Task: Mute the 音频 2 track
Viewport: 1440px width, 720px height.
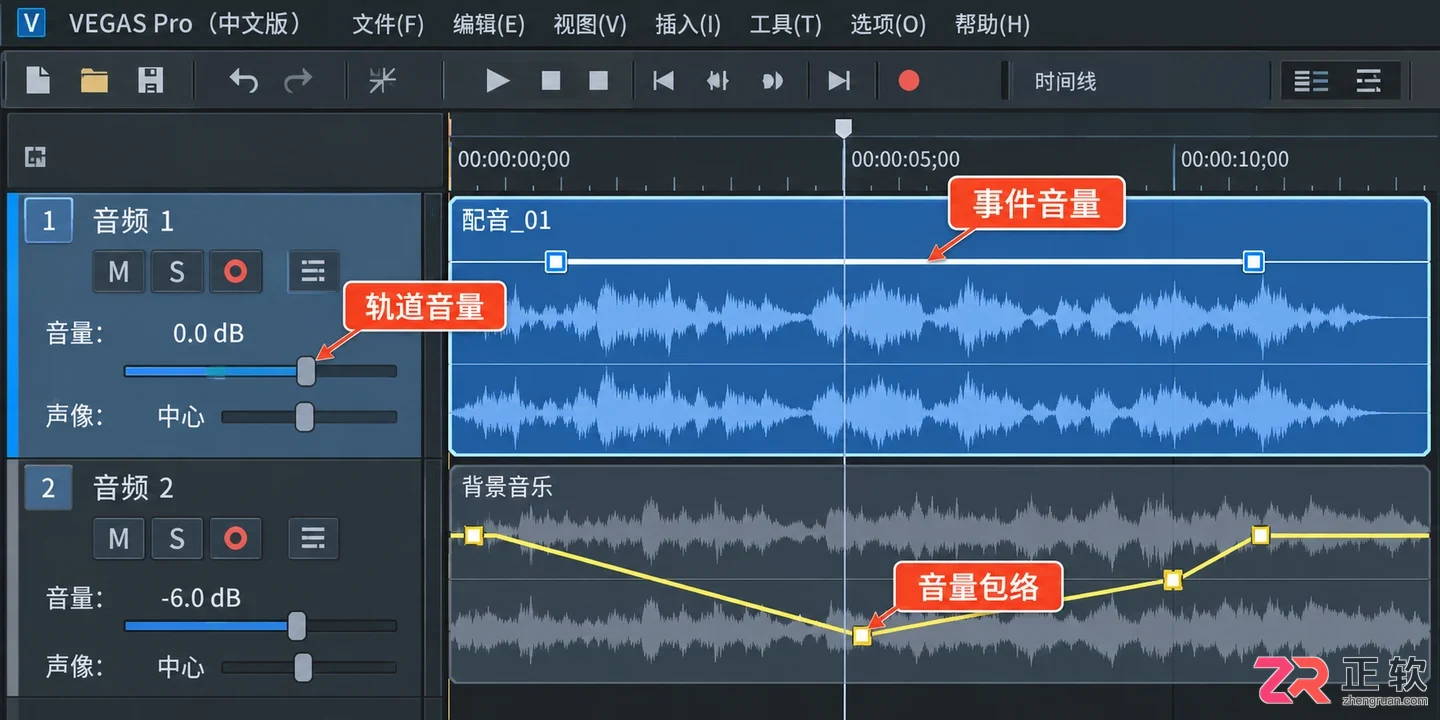Action: 119,539
